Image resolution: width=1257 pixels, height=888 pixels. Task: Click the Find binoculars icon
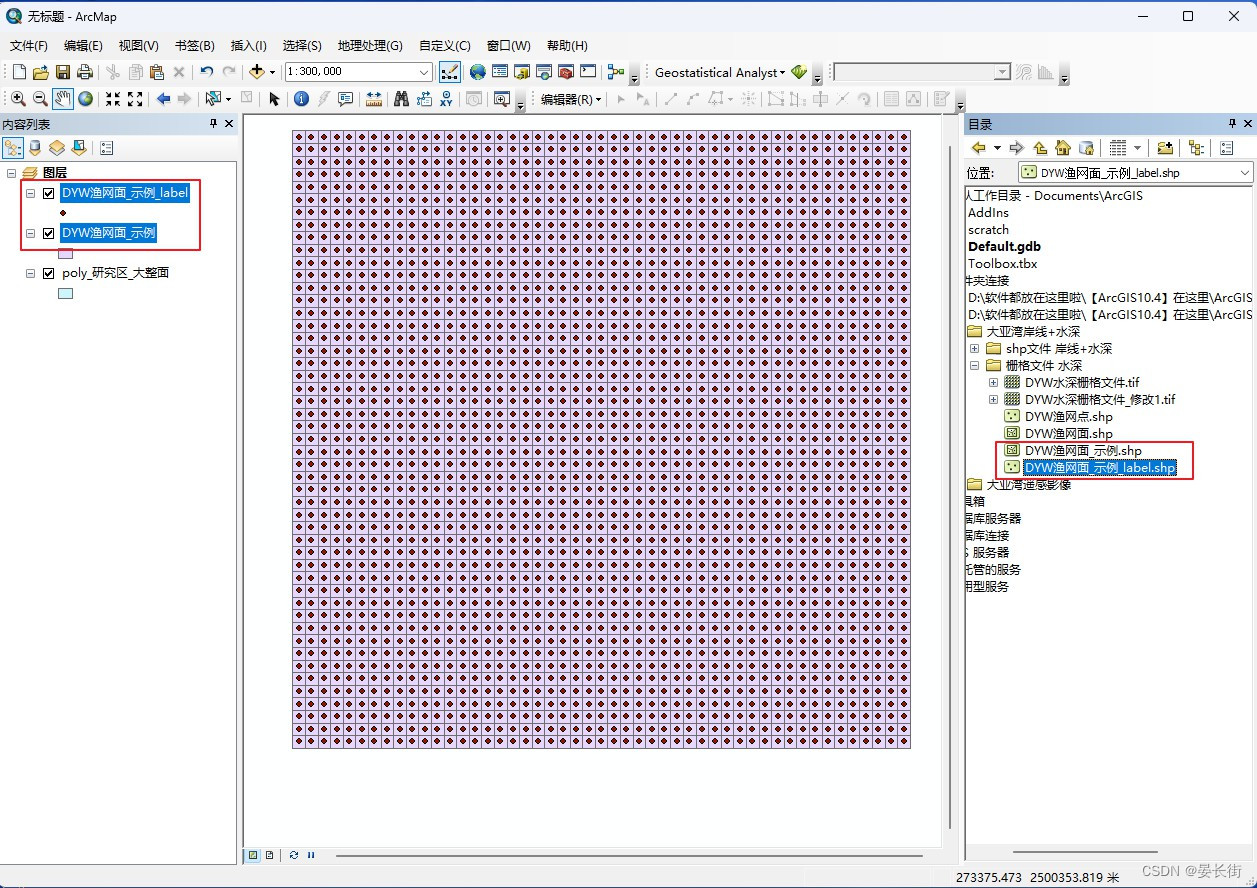pyautogui.click(x=401, y=99)
